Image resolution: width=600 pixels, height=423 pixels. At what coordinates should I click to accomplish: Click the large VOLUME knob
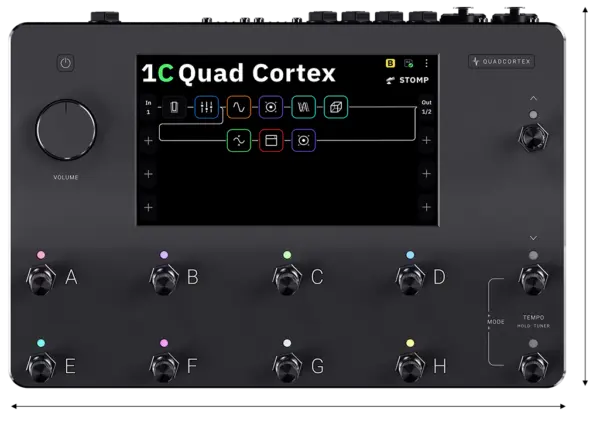tap(66, 130)
